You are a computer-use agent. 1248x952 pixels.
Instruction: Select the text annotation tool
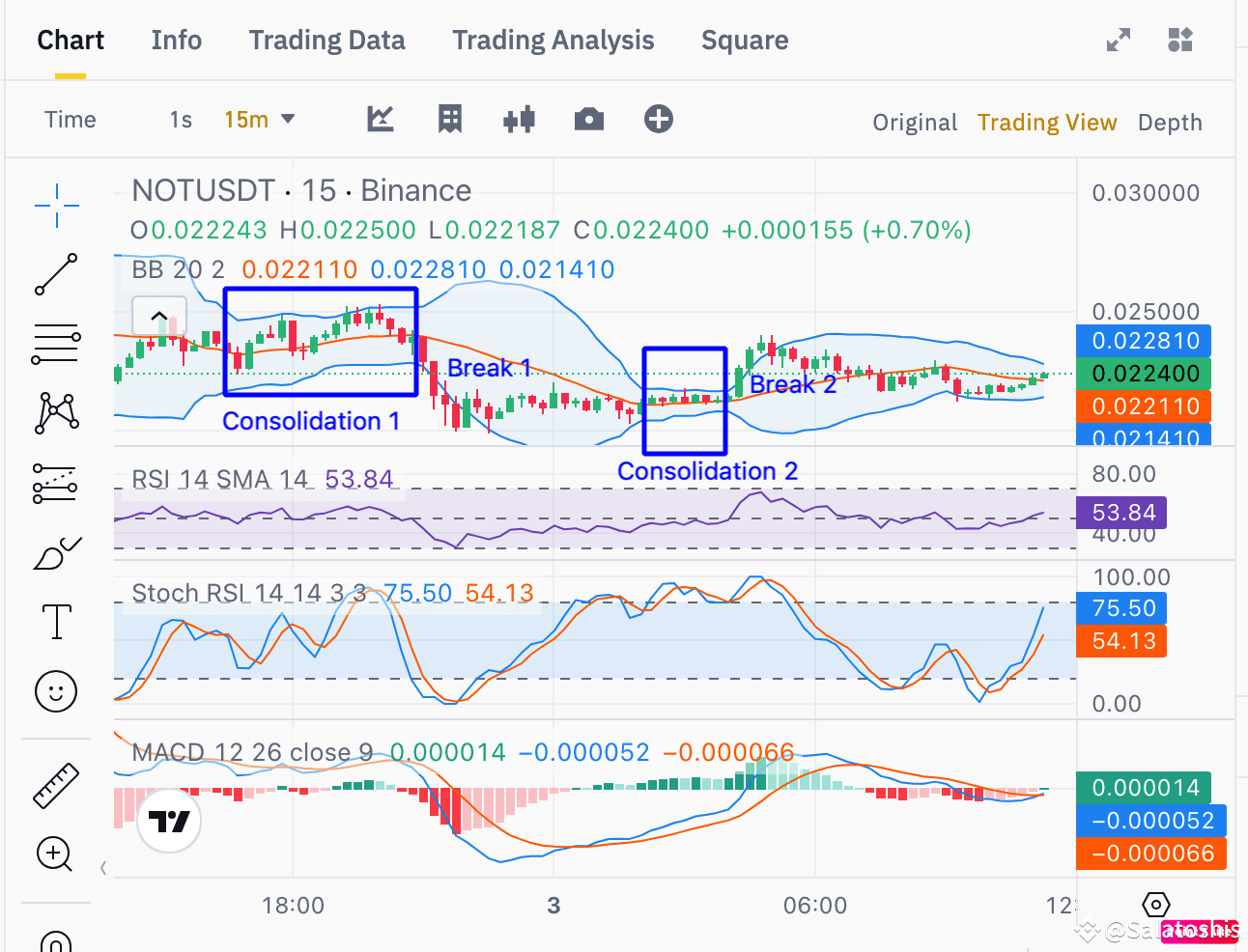(55, 622)
